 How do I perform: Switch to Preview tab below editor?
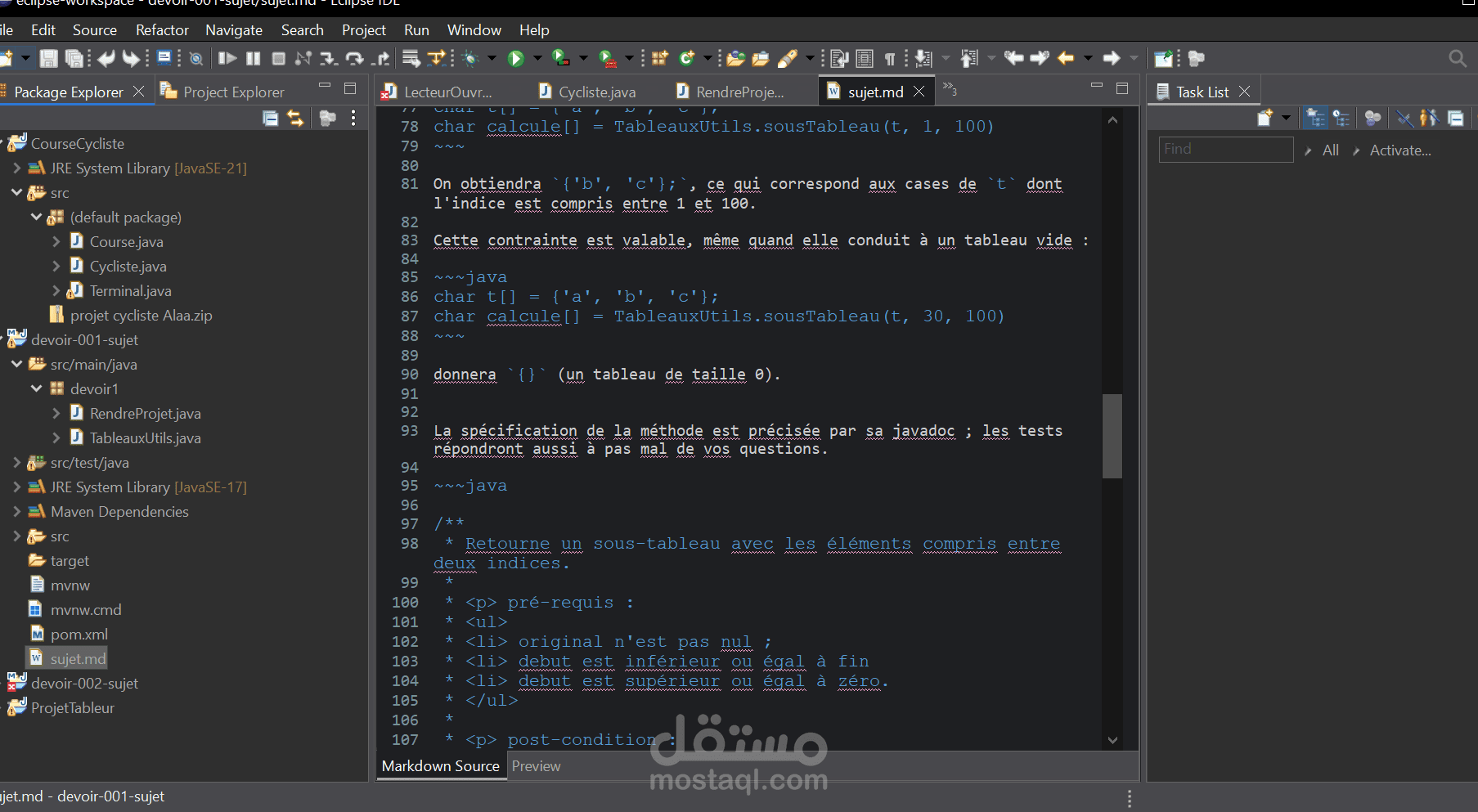click(x=536, y=766)
